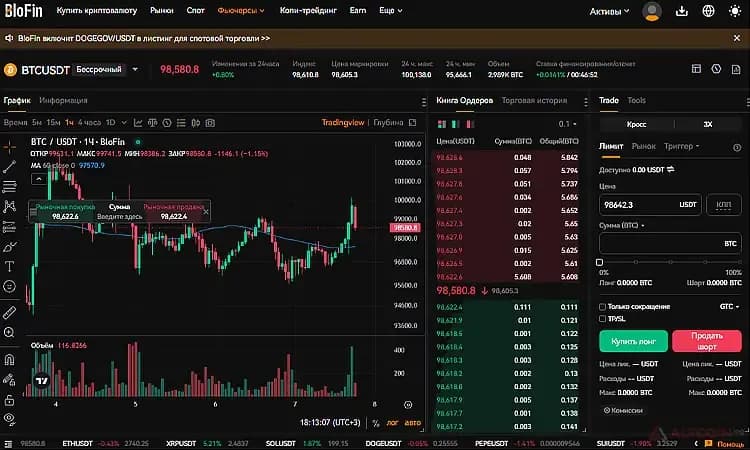Screen dimensions: 750x450
Task: Open the download app icon
Action: tap(682, 11)
